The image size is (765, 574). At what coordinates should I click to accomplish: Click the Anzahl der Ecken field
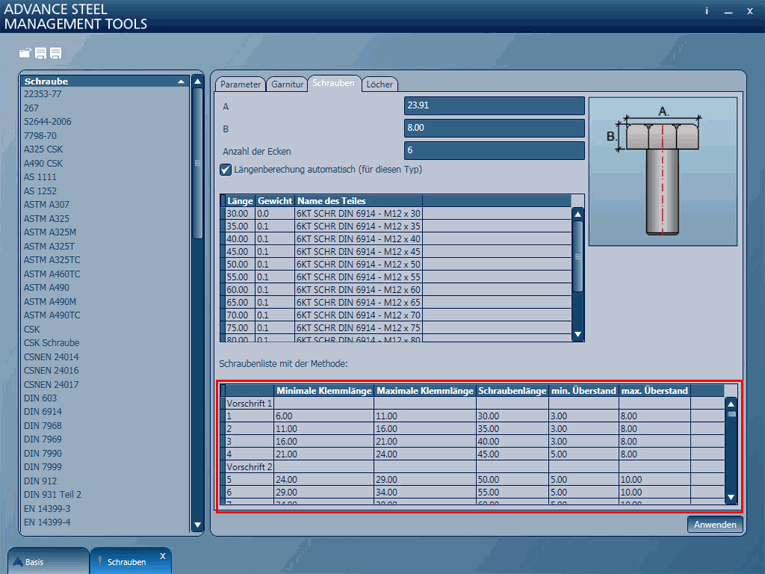pos(494,150)
